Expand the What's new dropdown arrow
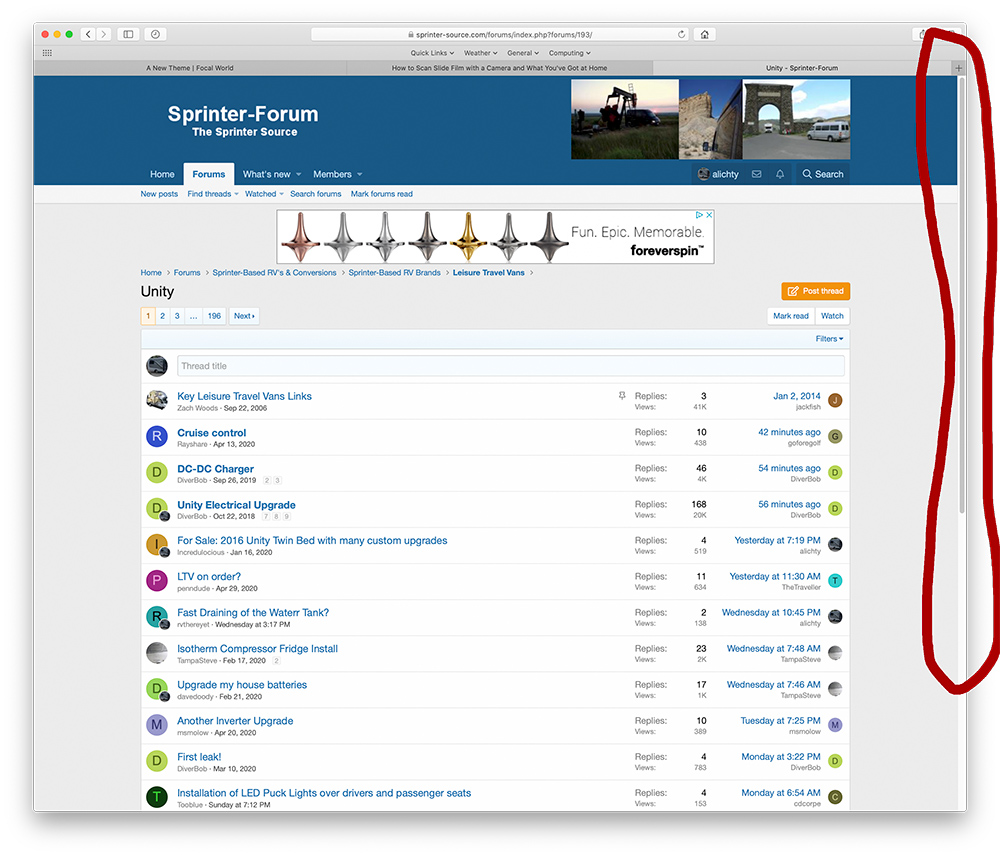Screen dimensions: 1000x856 [298, 175]
